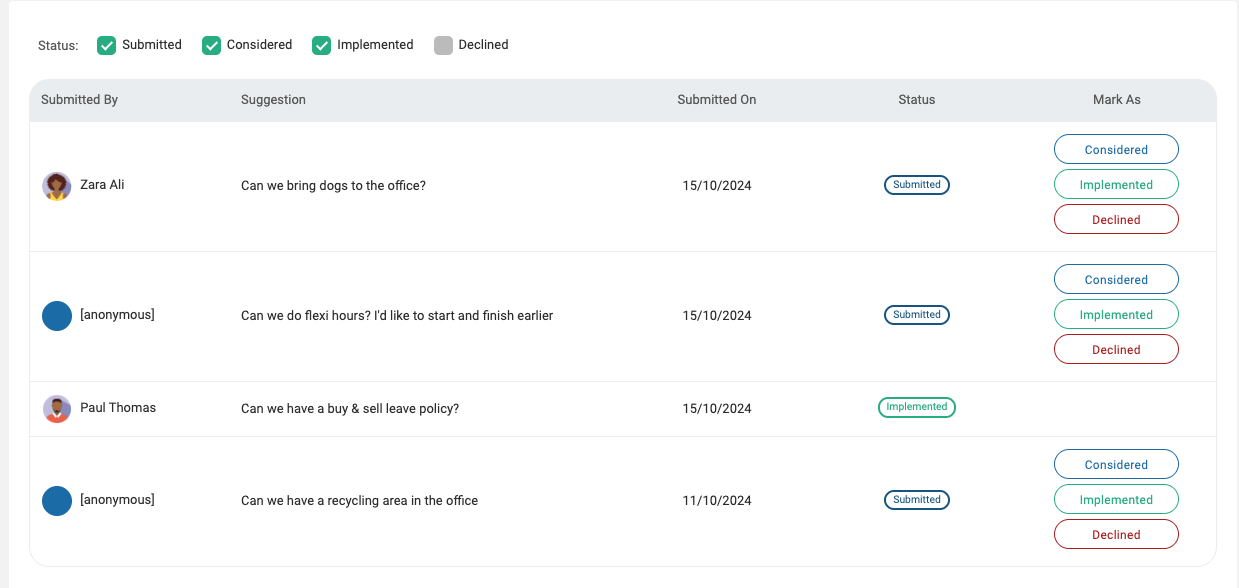This screenshot has width=1239, height=588.
Task: Click the Submitted By column header
Action: coord(79,100)
